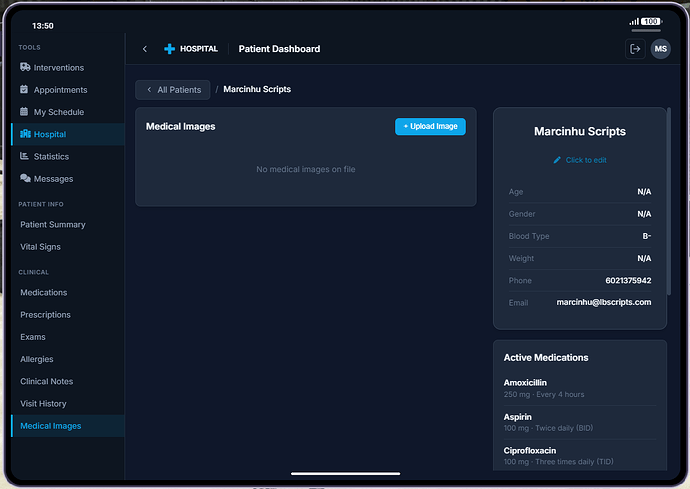Click the MS user avatar
The image size is (690, 489).
[x=660, y=49]
